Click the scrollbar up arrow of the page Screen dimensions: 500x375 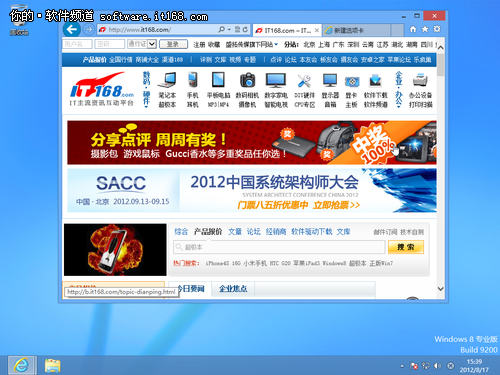tap(441, 48)
